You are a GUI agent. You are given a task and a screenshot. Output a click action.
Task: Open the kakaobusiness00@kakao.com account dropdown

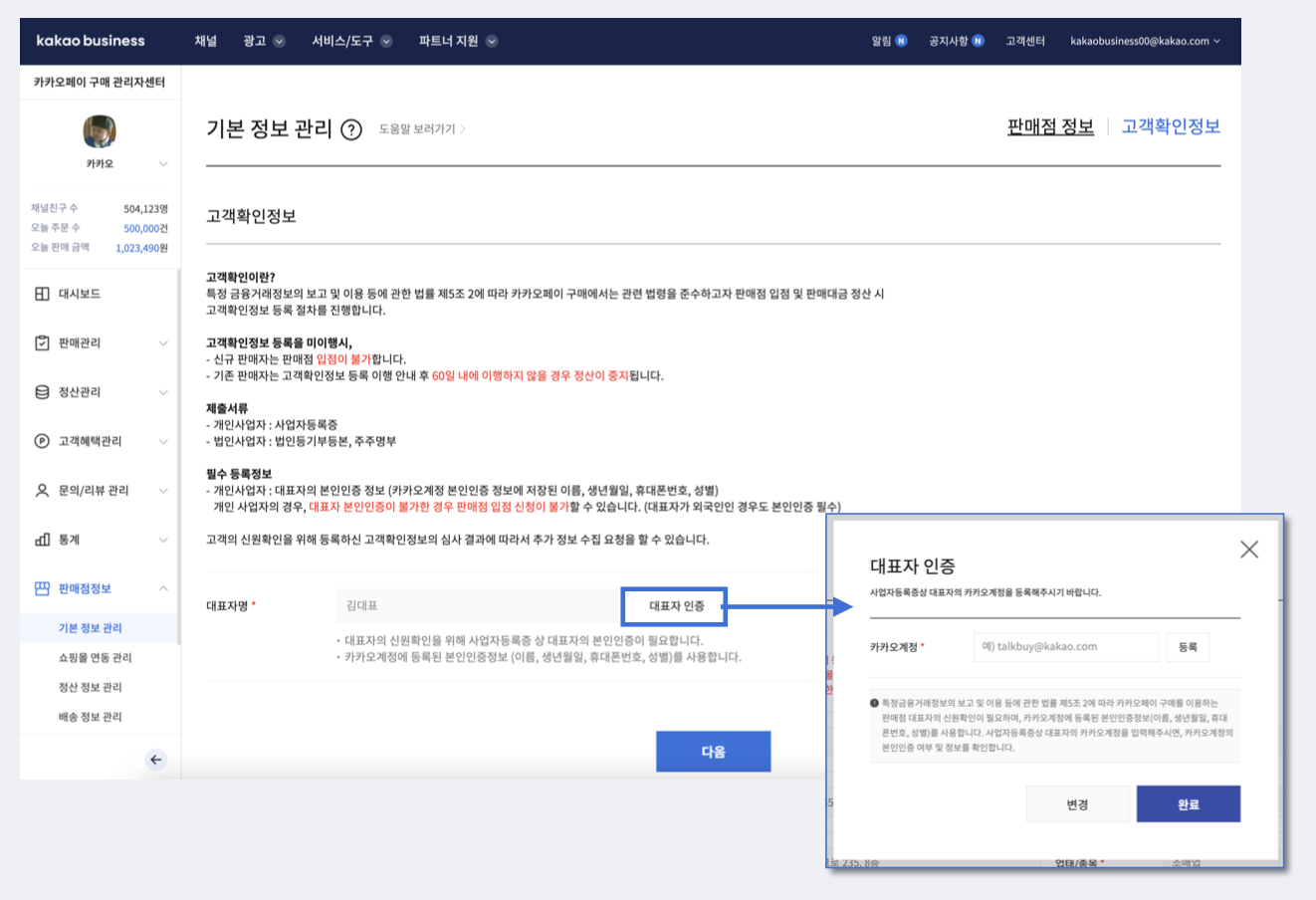(x=1145, y=41)
